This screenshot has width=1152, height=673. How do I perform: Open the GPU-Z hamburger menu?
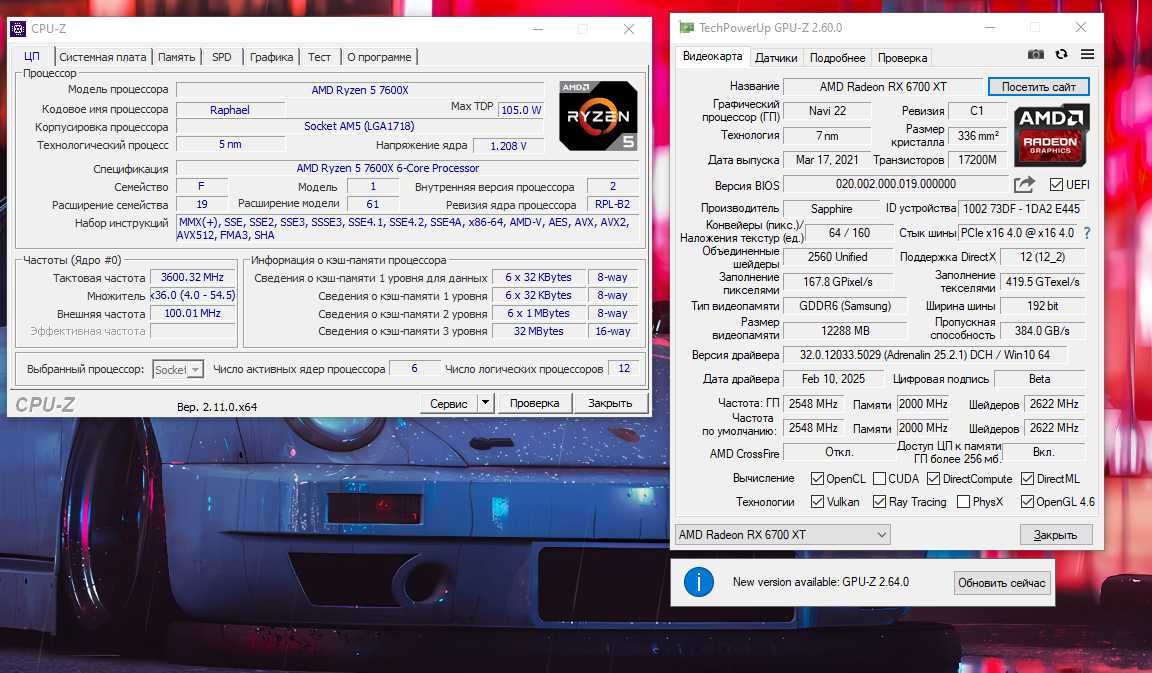click(x=1087, y=54)
